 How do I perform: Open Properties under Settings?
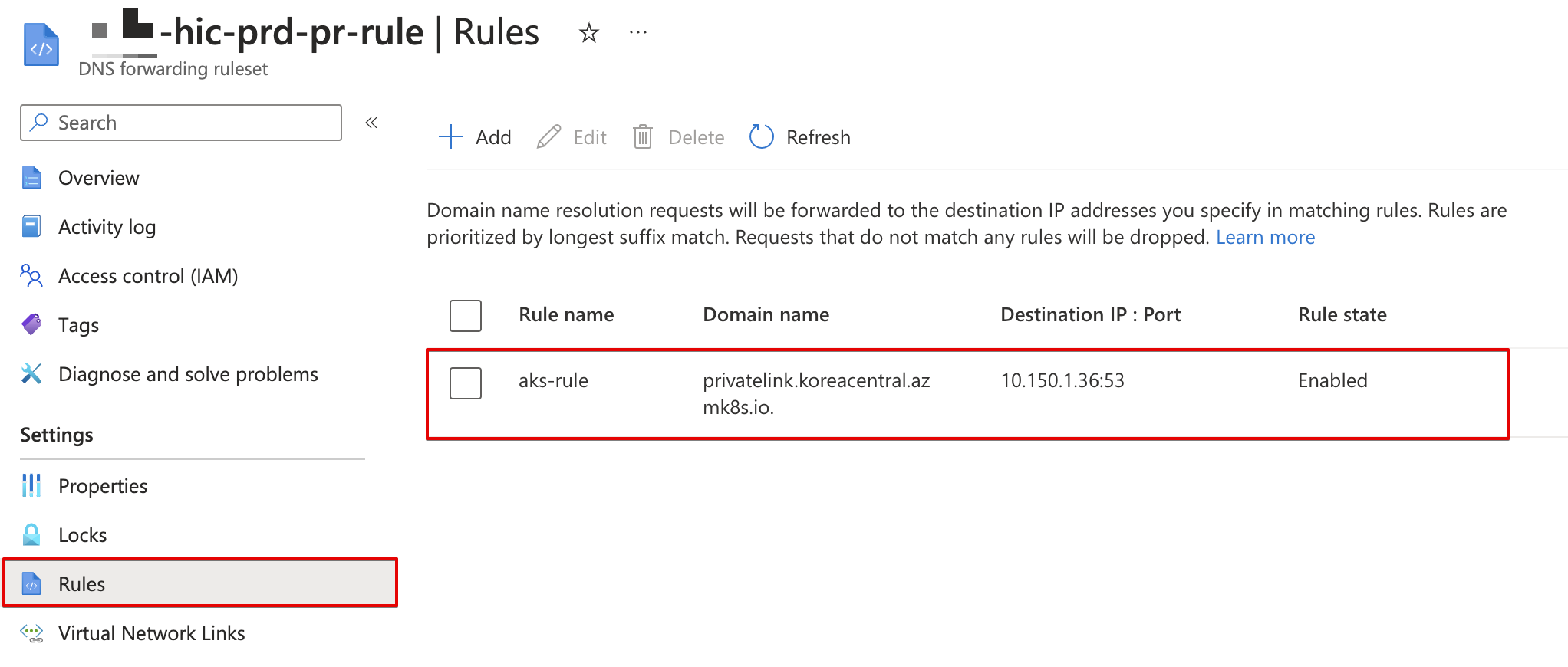(x=103, y=486)
